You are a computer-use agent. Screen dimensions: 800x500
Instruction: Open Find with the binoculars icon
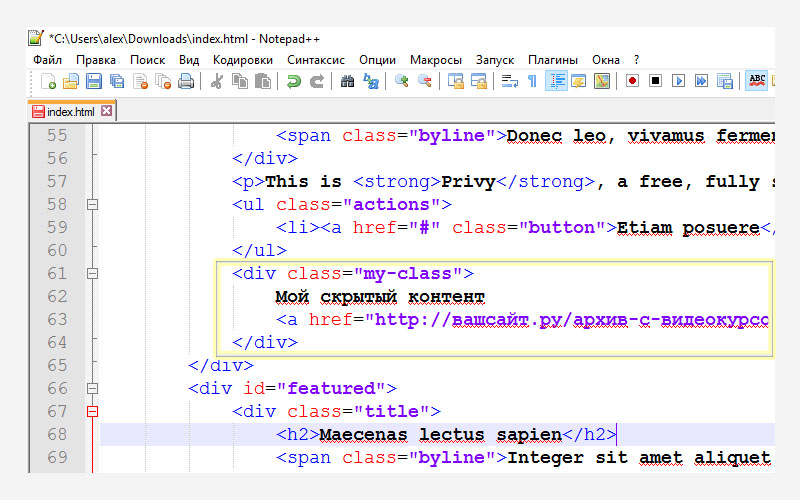click(347, 81)
